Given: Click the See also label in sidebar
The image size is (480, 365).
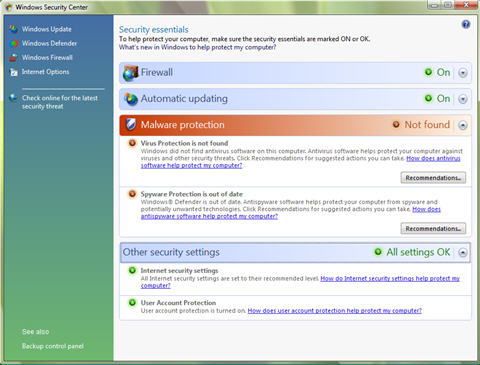Looking at the screenshot, I should pos(35,332).
